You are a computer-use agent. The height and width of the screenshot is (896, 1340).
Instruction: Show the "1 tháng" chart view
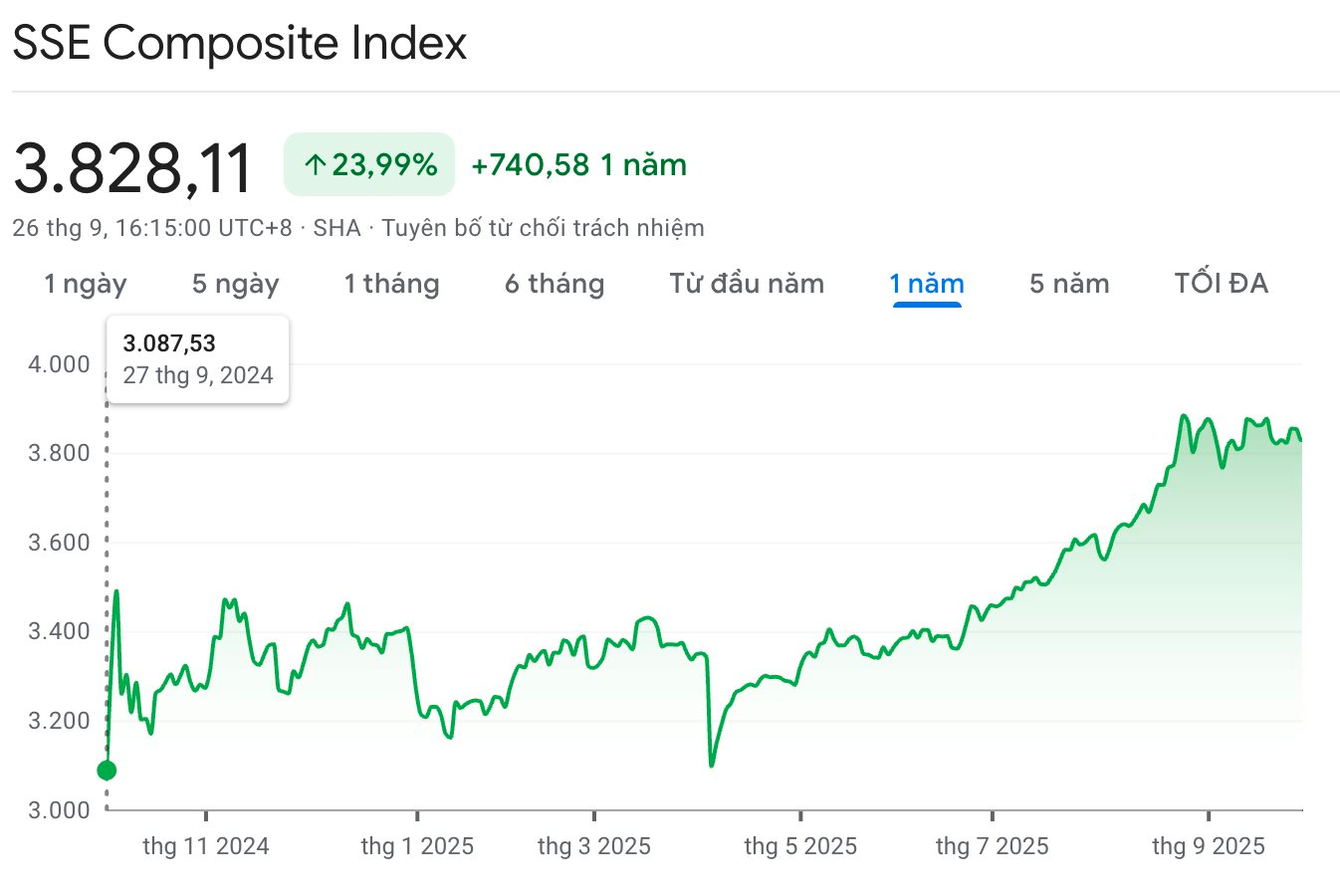click(391, 284)
